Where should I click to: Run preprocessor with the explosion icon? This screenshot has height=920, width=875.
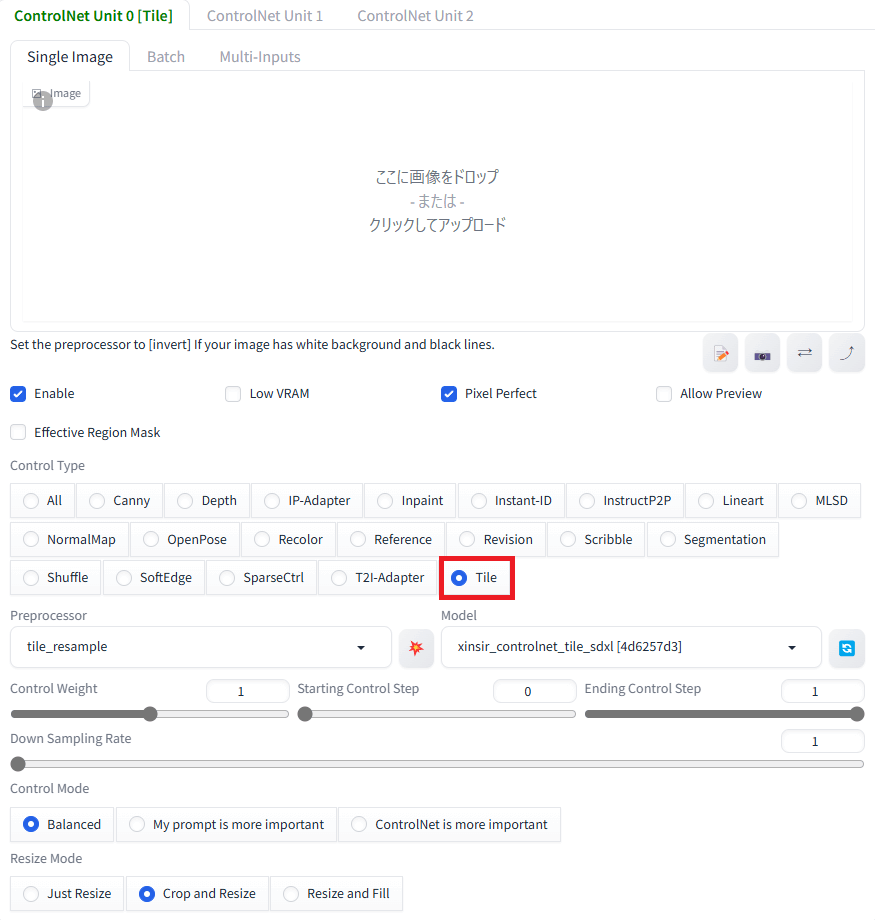click(x=416, y=648)
